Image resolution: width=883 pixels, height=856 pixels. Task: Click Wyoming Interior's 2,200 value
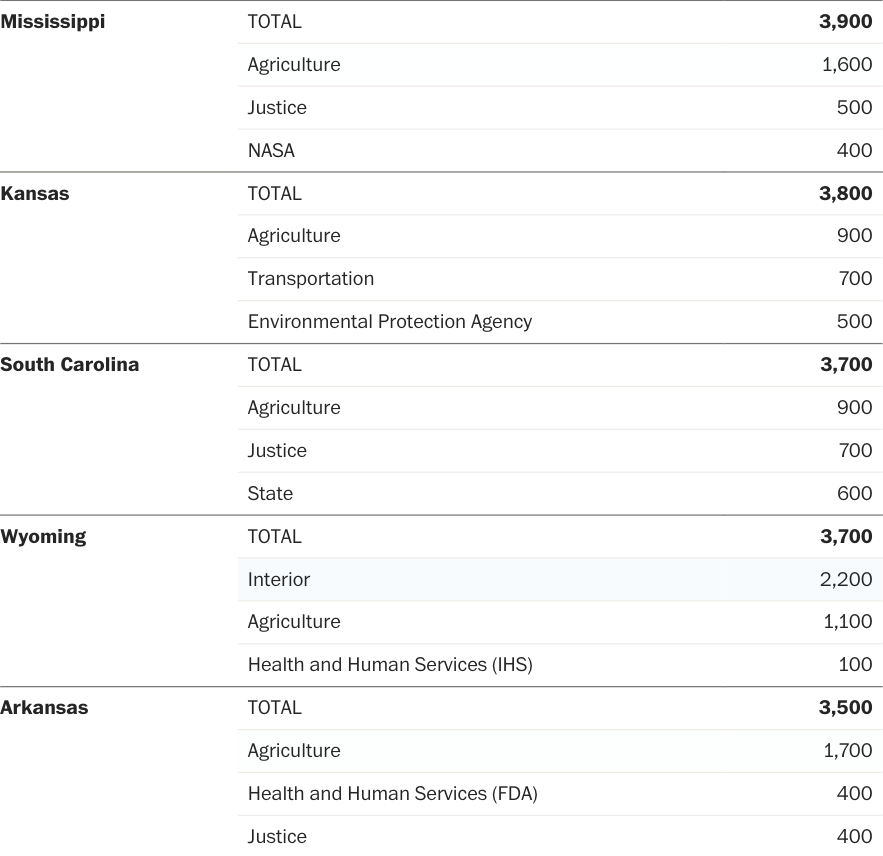[846, 580]
